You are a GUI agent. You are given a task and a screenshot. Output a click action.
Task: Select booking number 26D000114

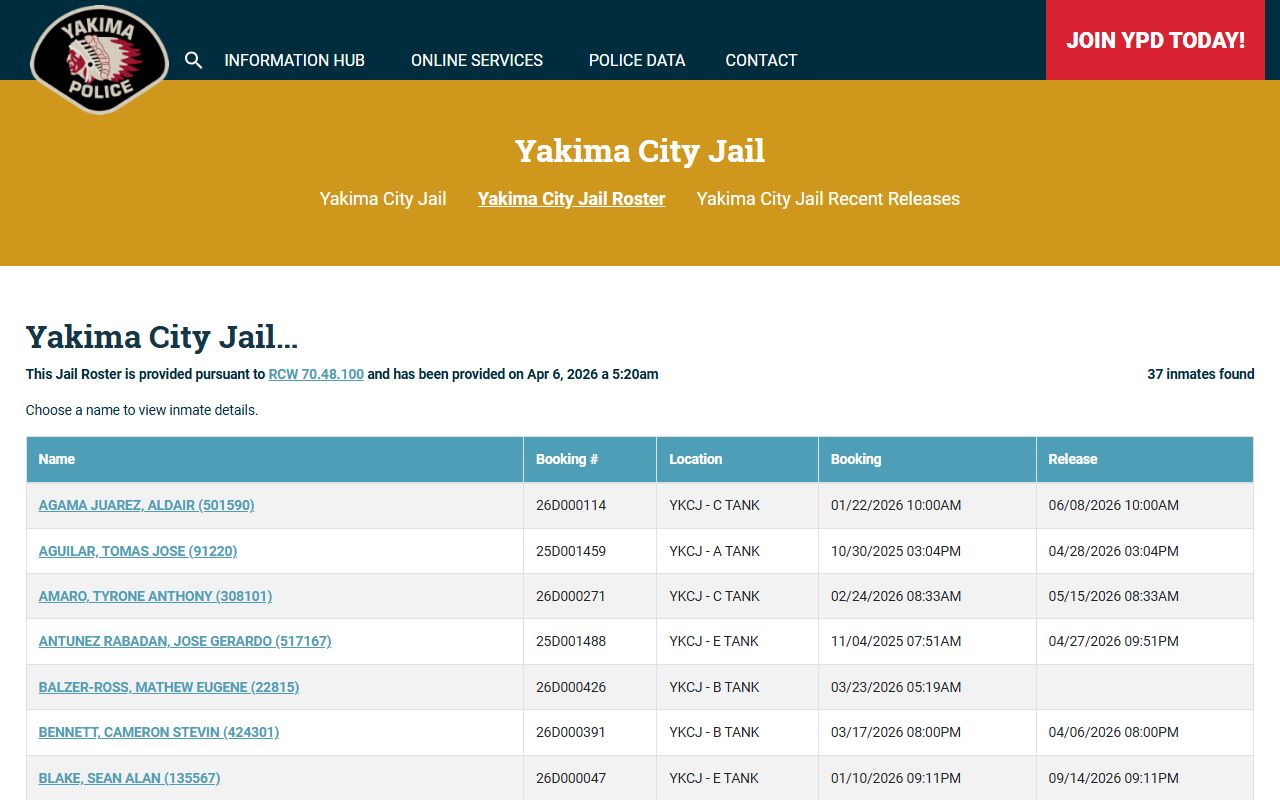coord(571,505)
